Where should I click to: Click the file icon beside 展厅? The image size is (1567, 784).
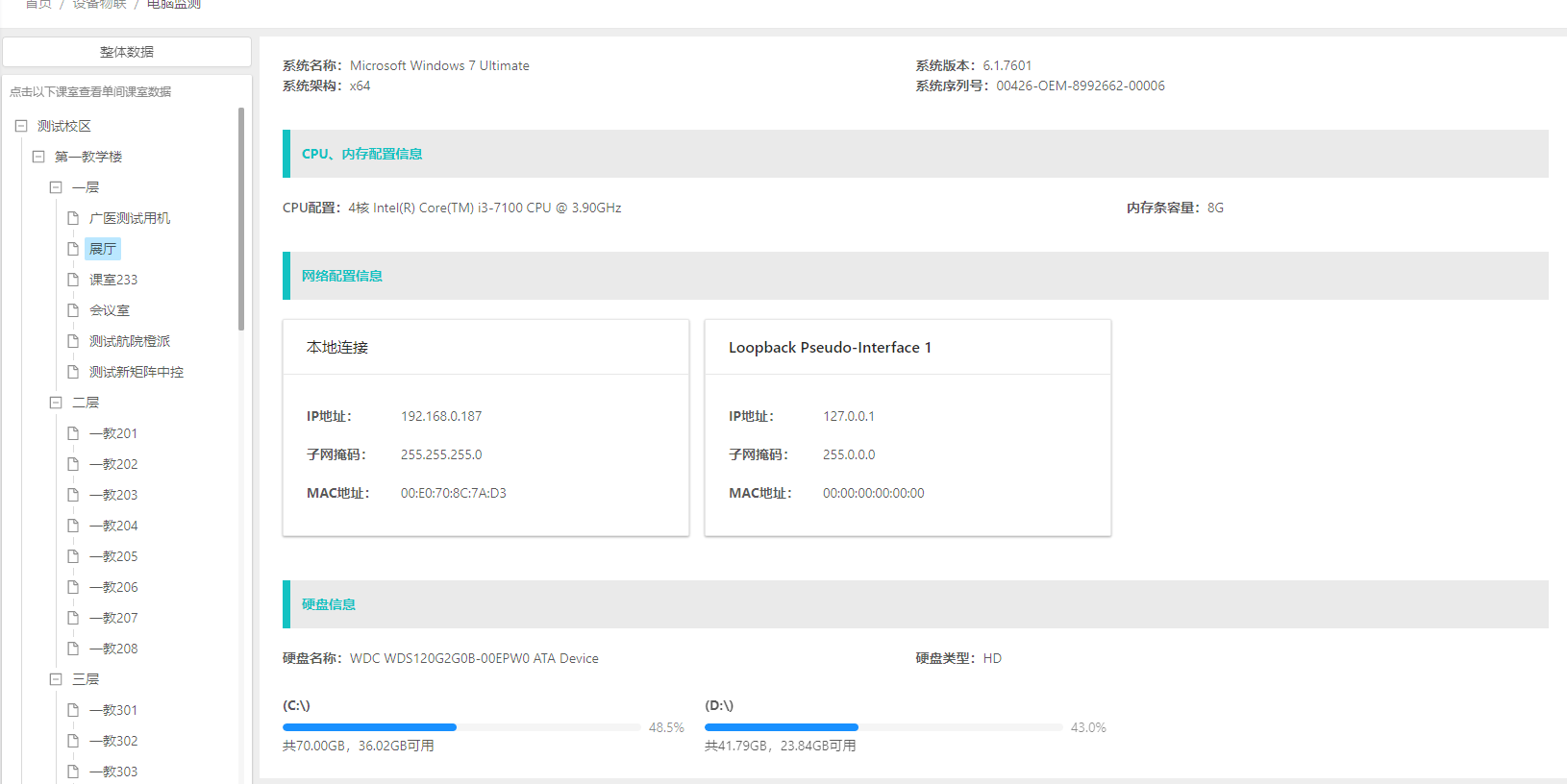coord(73,249)
